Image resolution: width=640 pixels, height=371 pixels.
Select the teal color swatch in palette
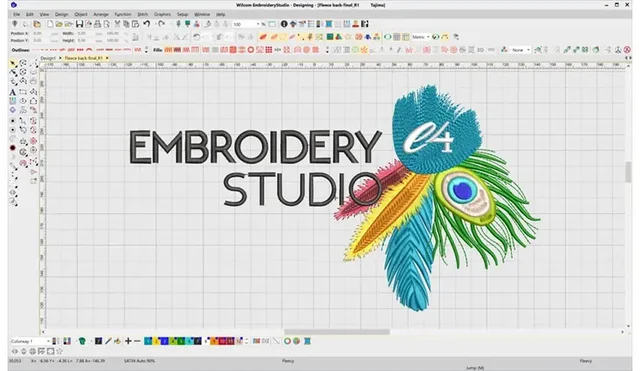[x=148, y=341]
